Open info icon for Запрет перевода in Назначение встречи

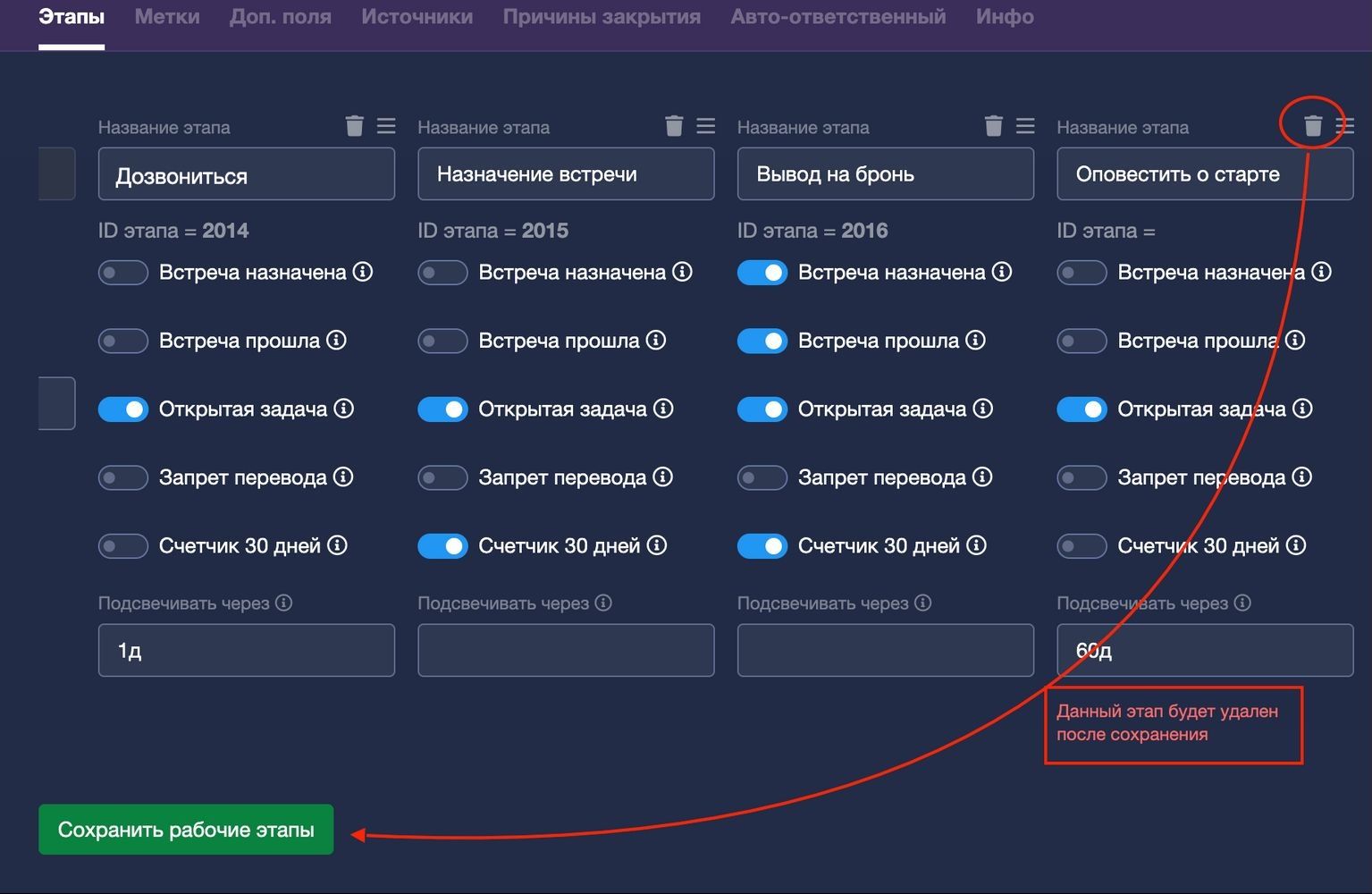(x=663, y=477)
